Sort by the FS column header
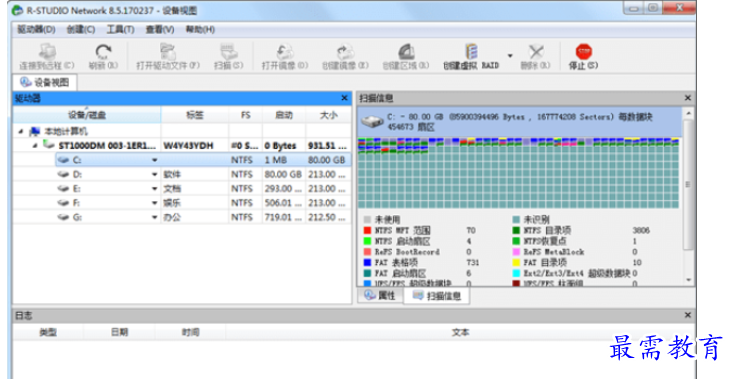 [x=246, y=115]
